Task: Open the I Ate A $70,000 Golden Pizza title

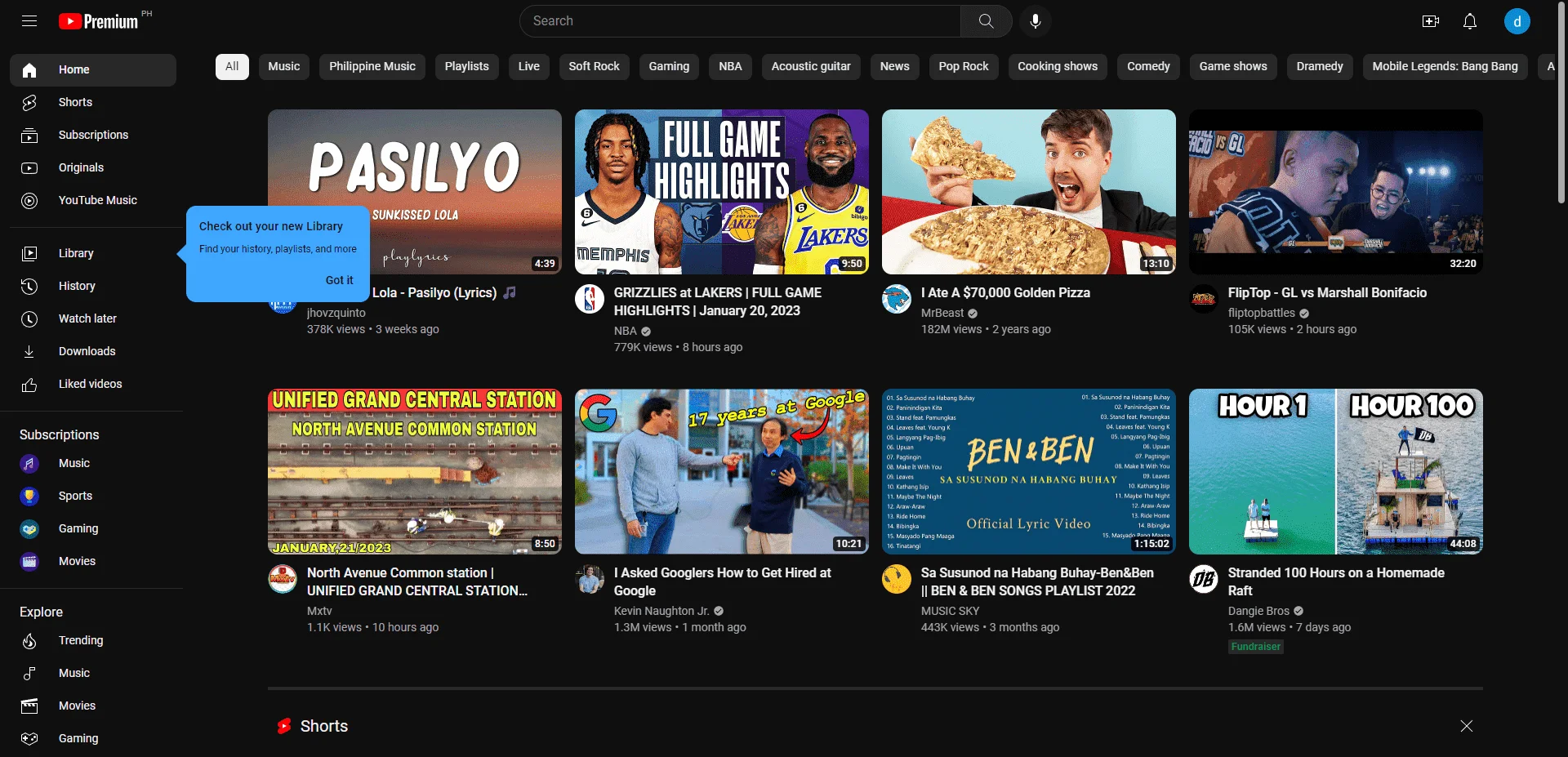Action: coord(1005,292)
